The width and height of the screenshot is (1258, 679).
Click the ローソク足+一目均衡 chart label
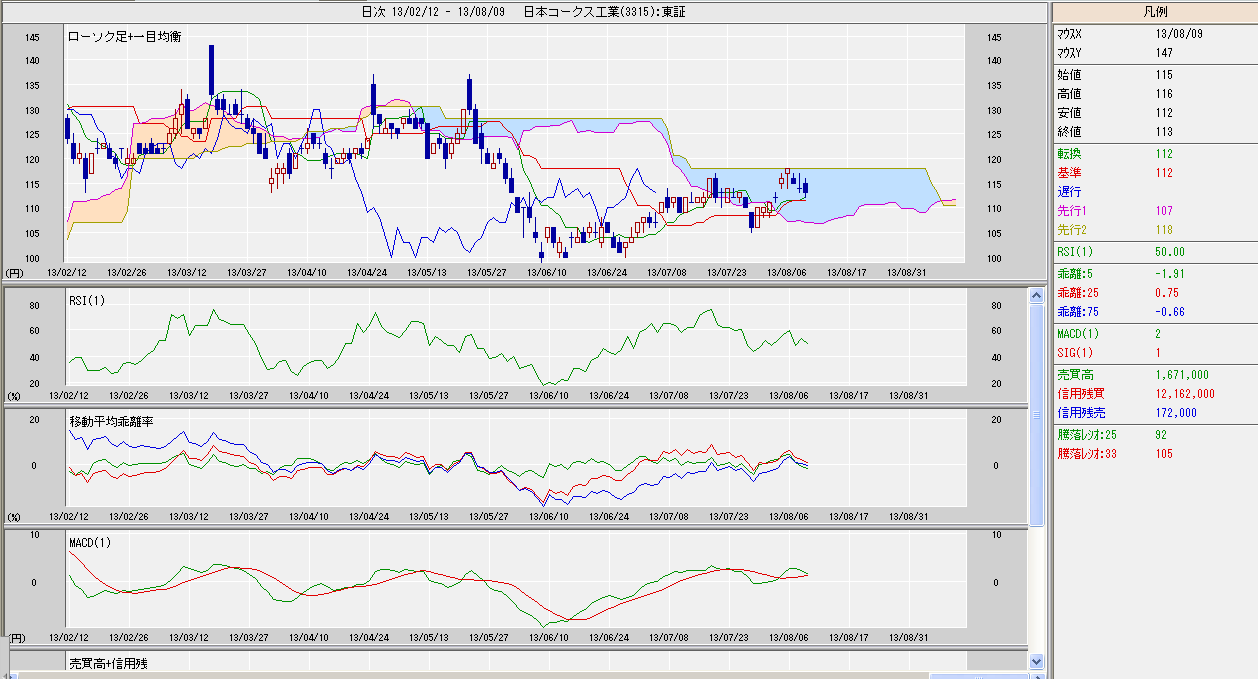pos(124,37)
